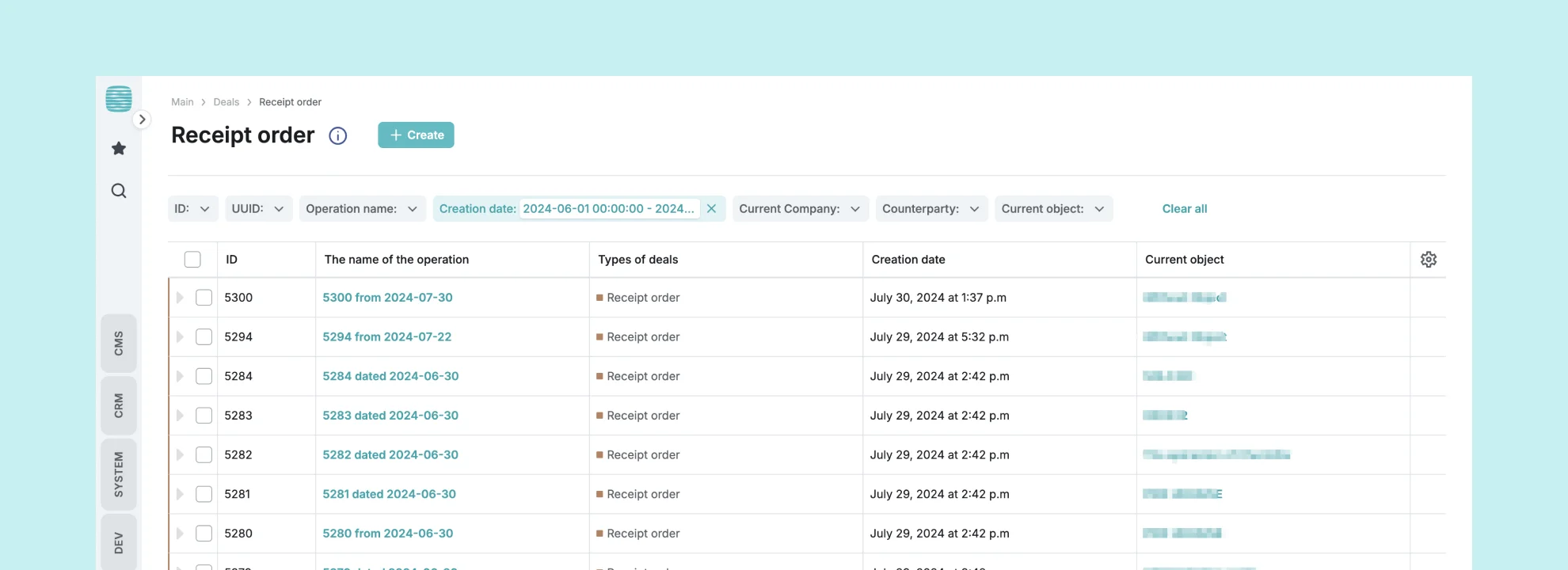This screenshot has width=1568, height=570.
Task: Open the CMS sidebar tab
Action: tap(119, 344)
